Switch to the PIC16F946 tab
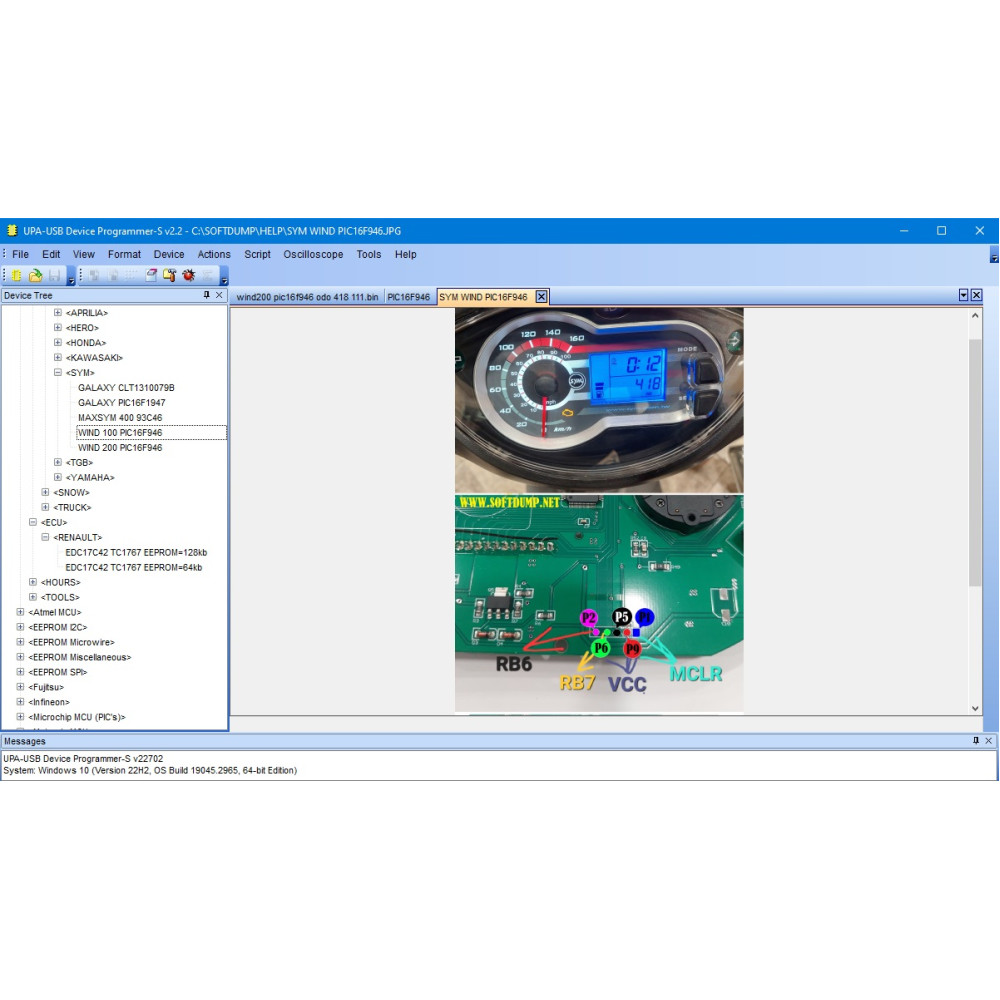Image resolution: width=1000 pixels, height=1000 pixels. [409, 297]
